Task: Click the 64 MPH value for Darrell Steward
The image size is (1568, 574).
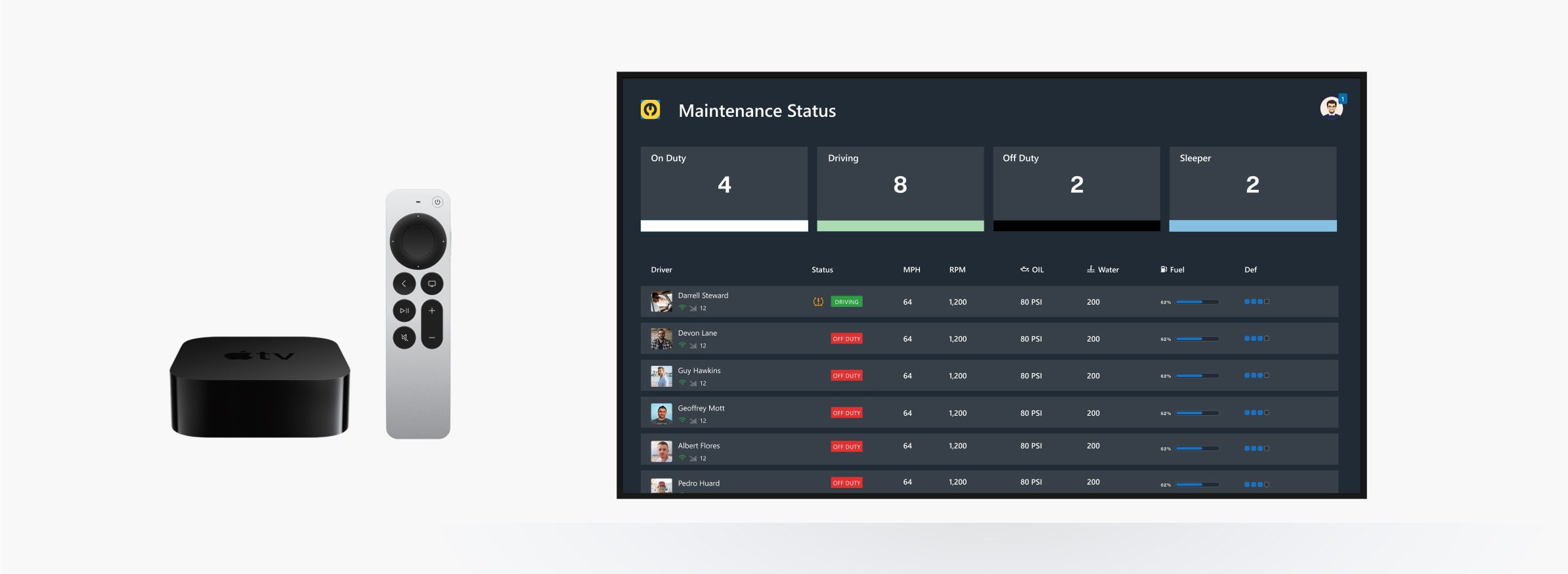Action: [x=907, y=302]
